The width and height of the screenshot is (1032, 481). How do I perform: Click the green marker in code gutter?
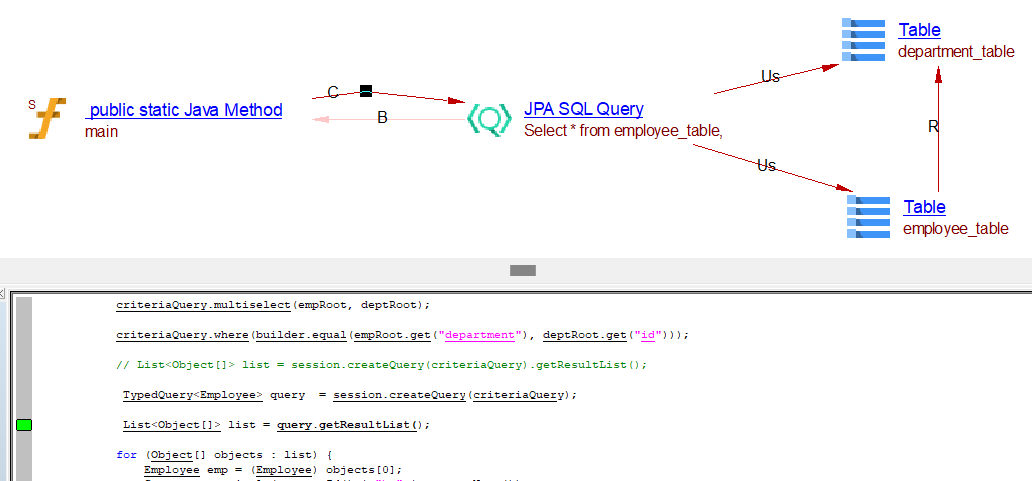[x=24, y=425]
